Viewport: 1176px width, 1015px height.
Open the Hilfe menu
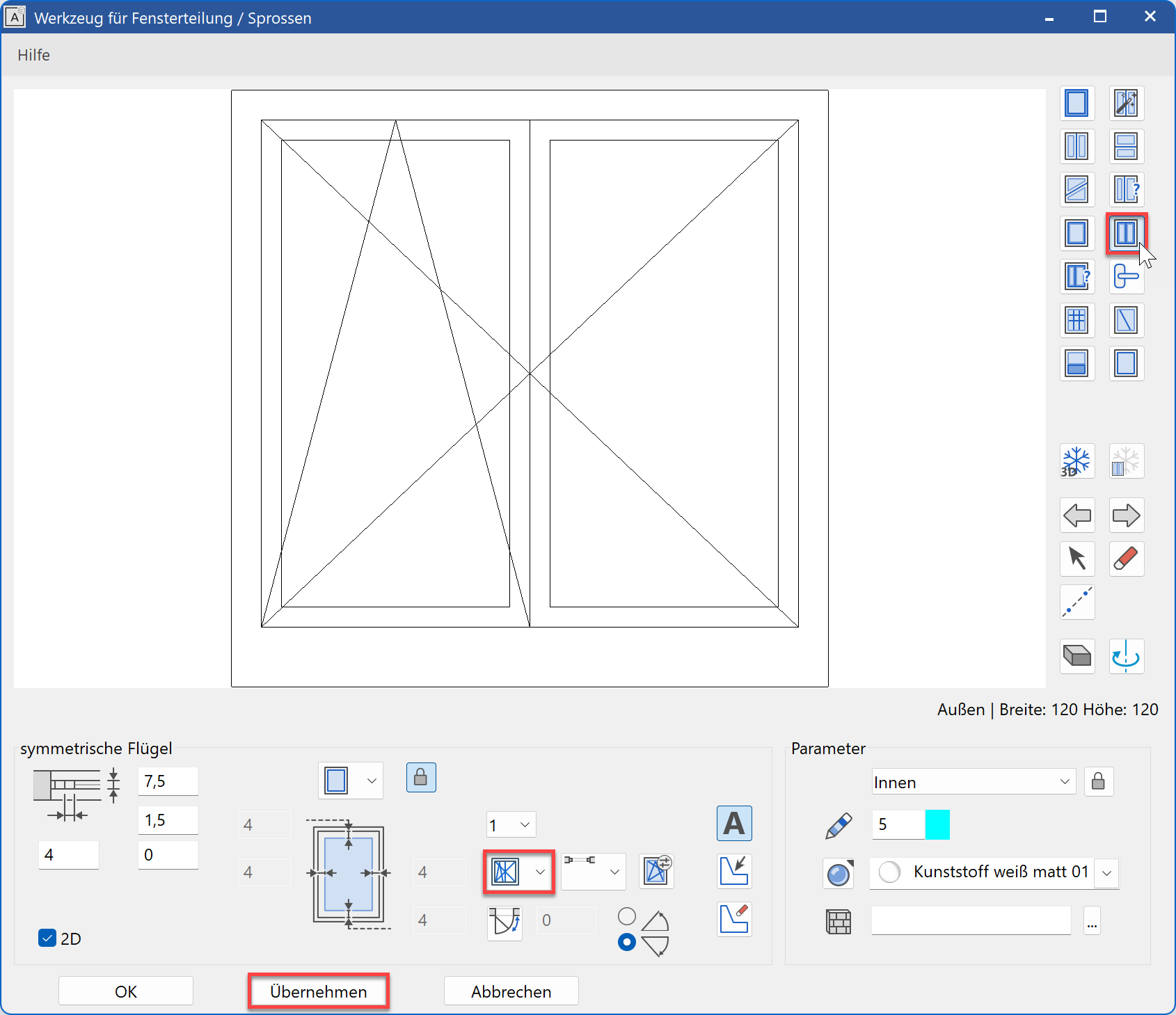pos(33,55)
